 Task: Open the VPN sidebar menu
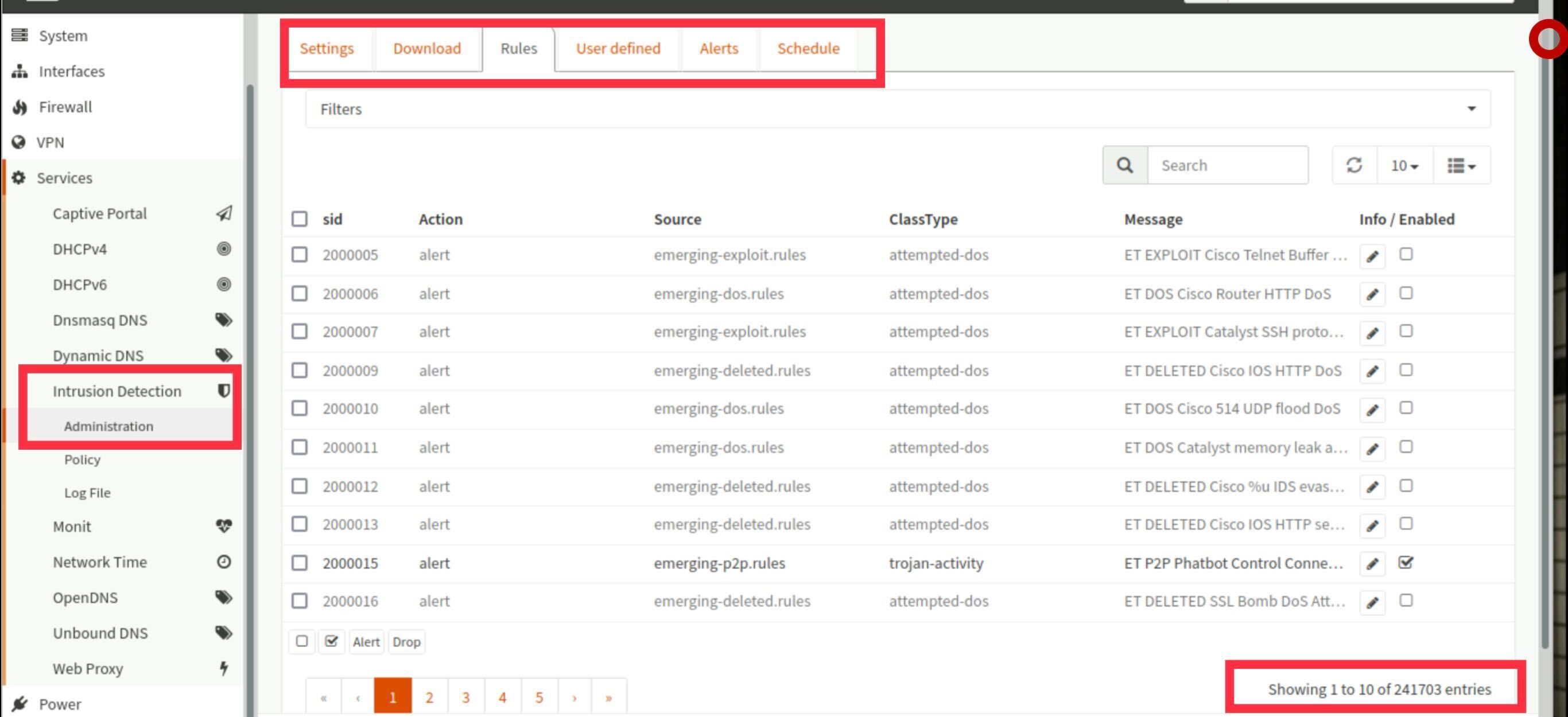pyautogui.click(x=50, y=142)
